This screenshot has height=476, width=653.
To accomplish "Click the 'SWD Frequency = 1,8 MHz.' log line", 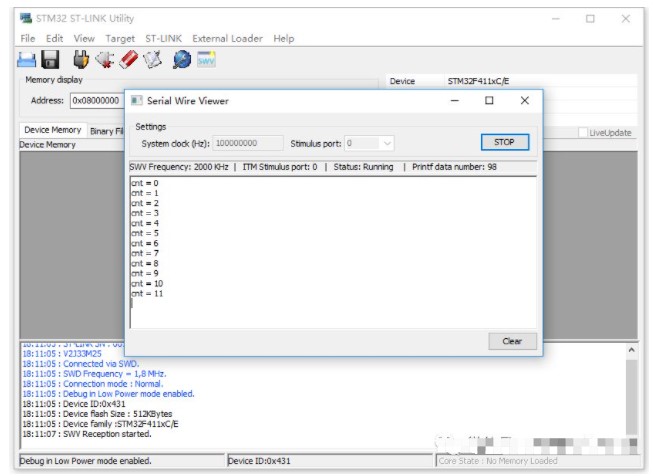I will click(95, 374).
